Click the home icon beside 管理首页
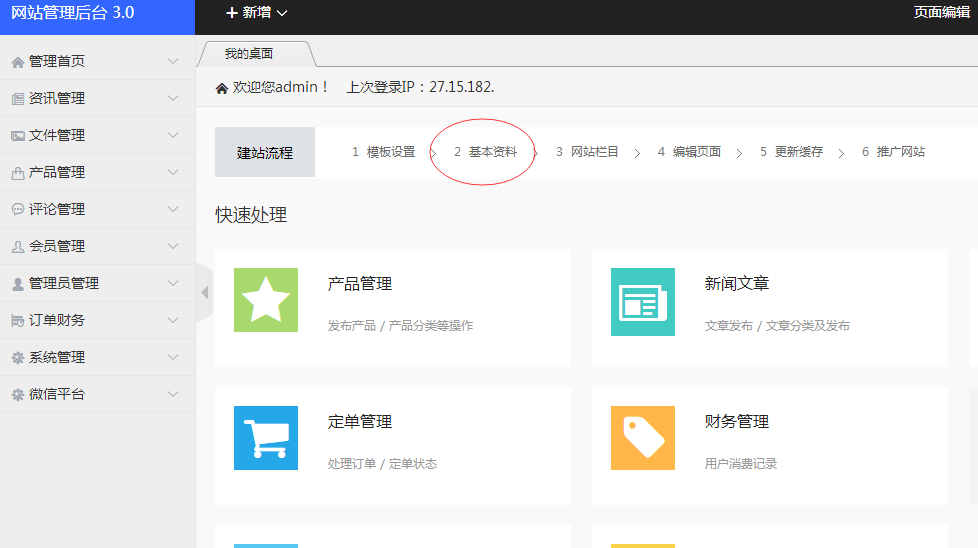Image resolution: width=978 pixels, height=548 pixels. point(17,62)
